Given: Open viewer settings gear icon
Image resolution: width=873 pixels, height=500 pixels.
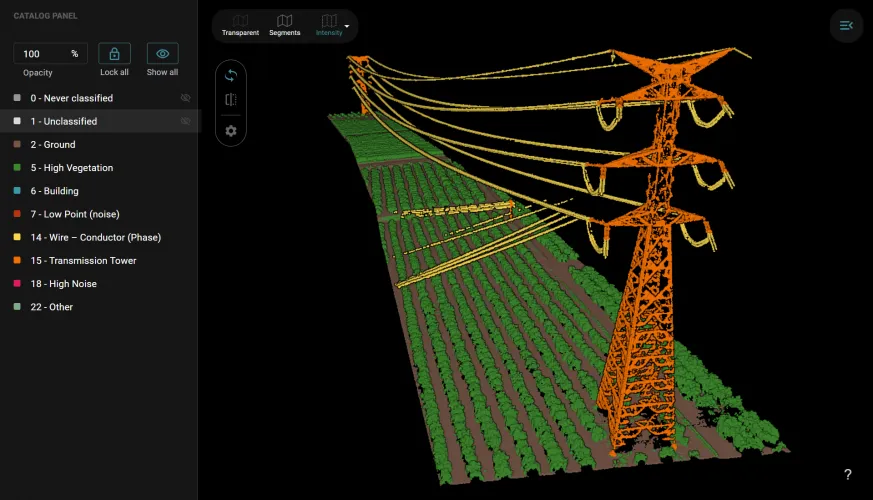Looking at the screenshot, I should click(x=231, y=131).
